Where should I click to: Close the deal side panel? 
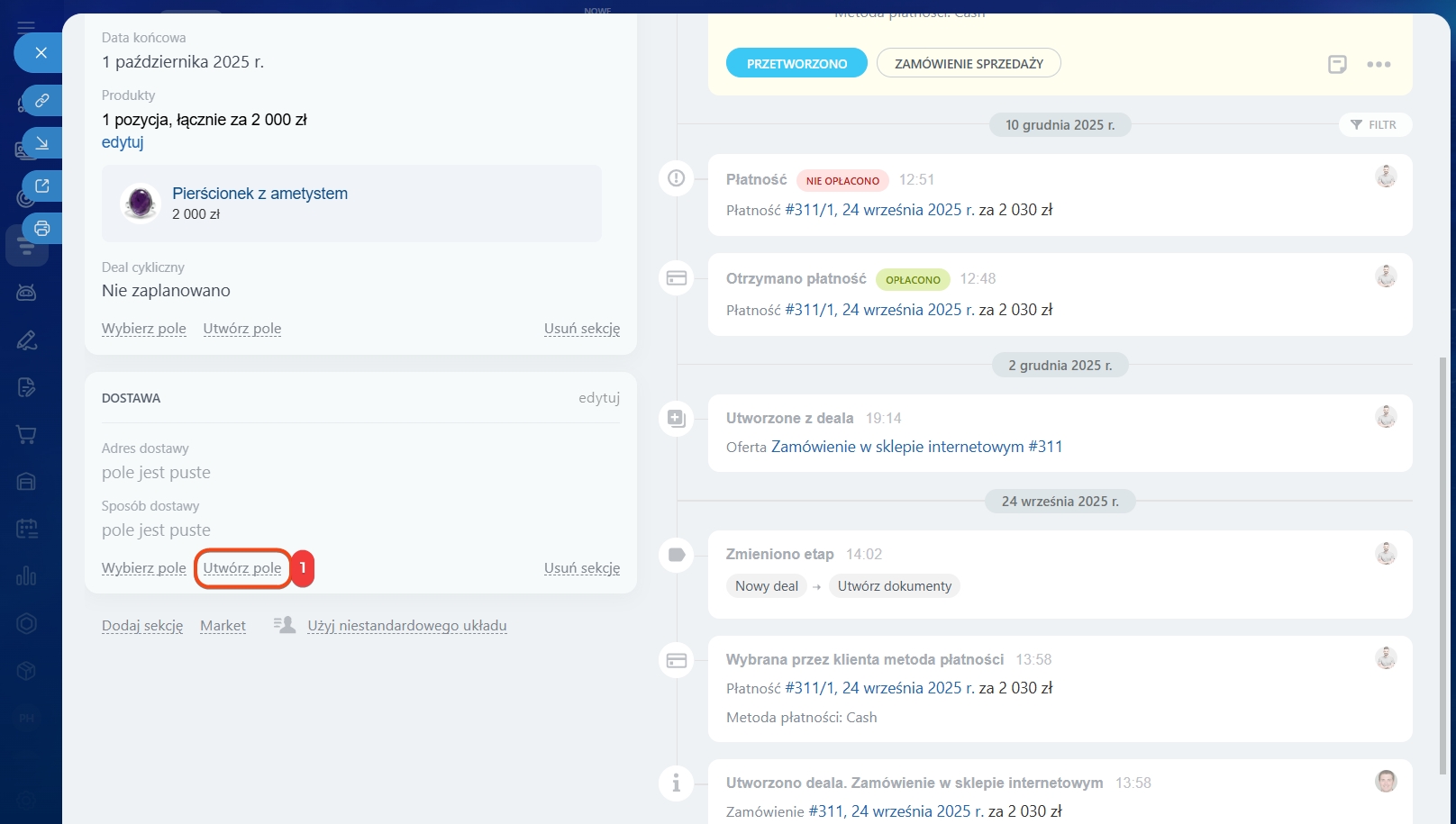pos(41,53)
